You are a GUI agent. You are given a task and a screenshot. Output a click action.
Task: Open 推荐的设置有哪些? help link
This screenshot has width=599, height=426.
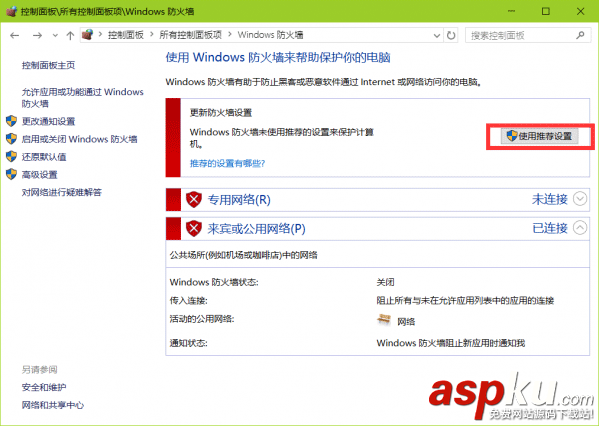tap(227, 164)
